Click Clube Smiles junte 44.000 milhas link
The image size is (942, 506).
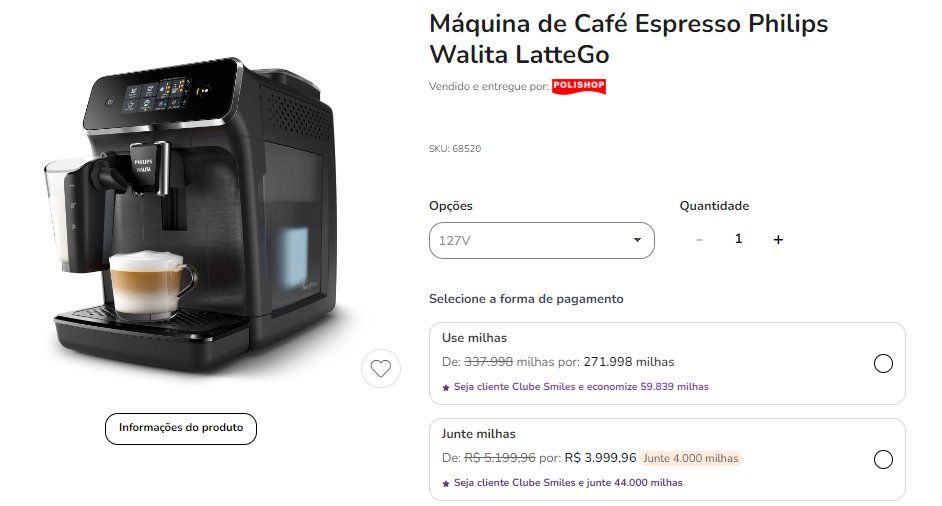click(568, 483)
